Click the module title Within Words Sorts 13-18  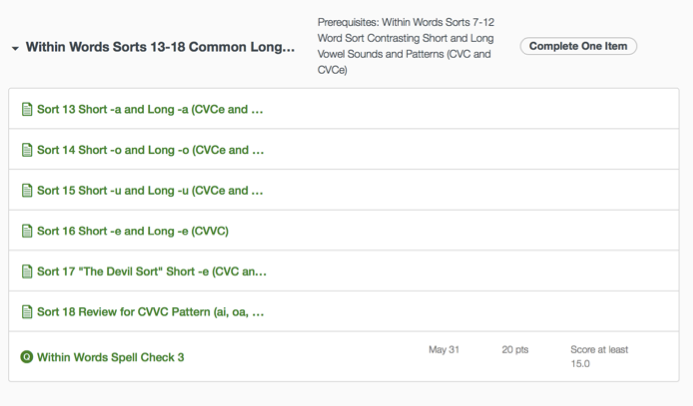pyautogui.click(x=160, y=47)
